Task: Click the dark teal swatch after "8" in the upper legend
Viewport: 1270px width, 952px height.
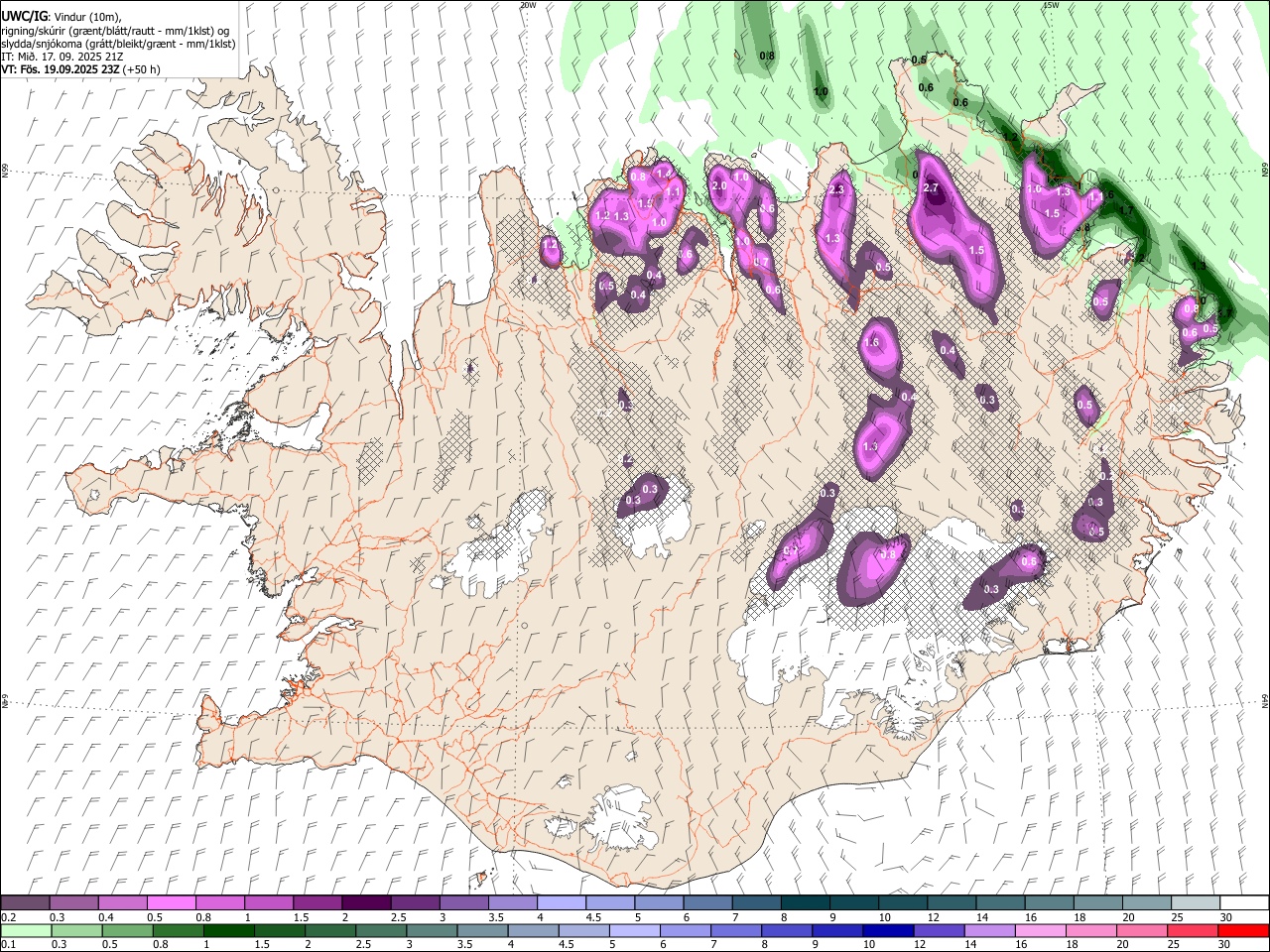Action: (x=804, y=903)
